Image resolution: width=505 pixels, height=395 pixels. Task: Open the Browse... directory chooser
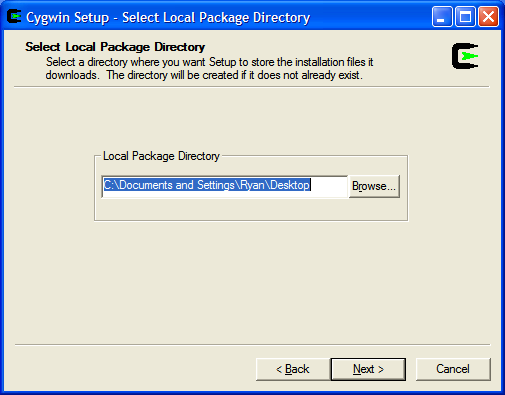[x=374, y=186]
